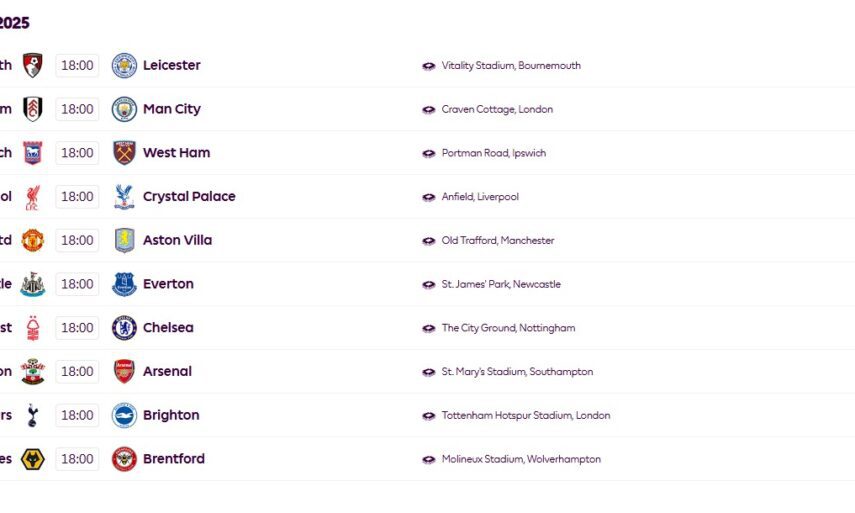
Task: Click the 18:00 kickoff time for Brentford match
Action: coord(77,459)
